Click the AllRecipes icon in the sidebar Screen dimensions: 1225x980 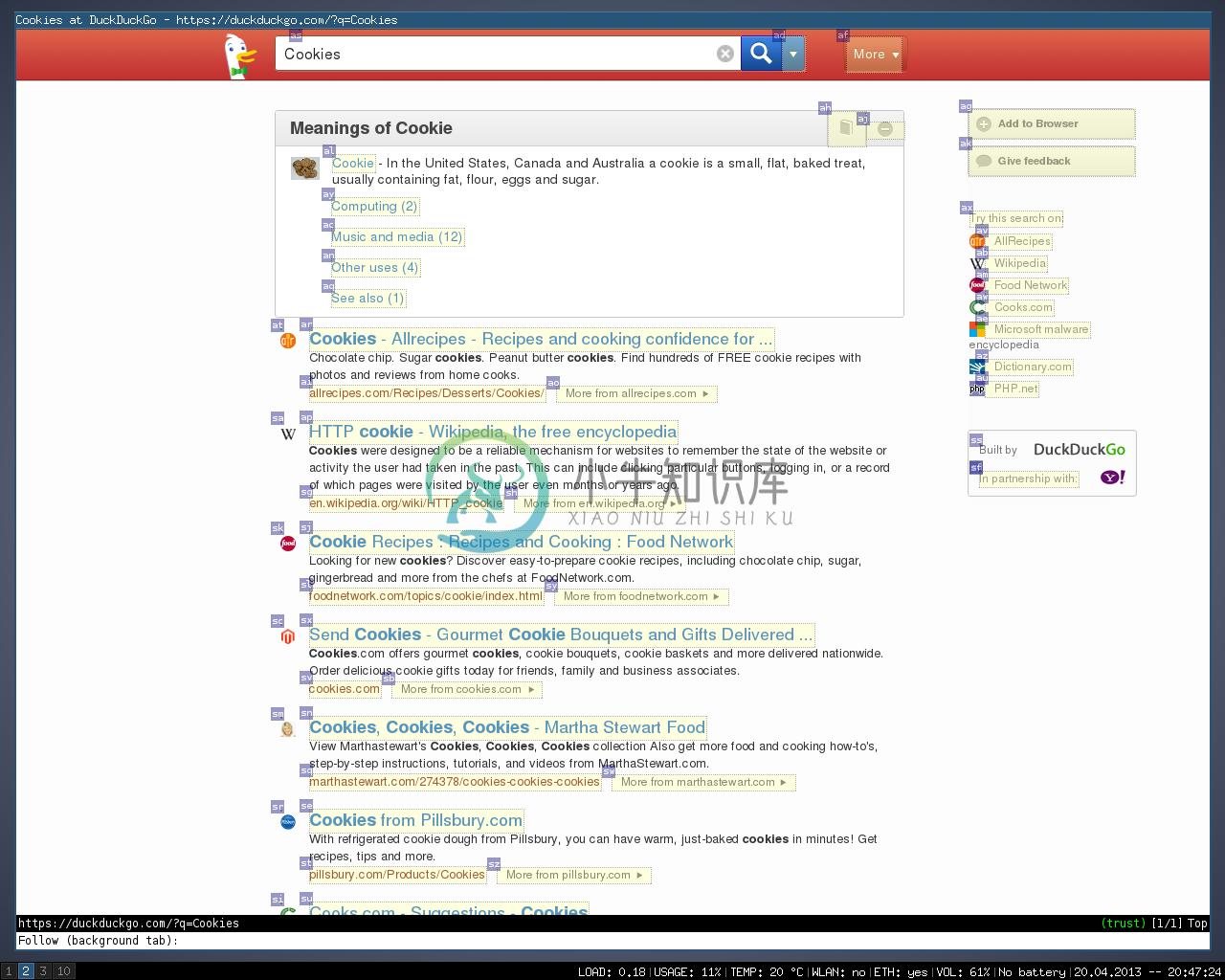pos(977,241)
